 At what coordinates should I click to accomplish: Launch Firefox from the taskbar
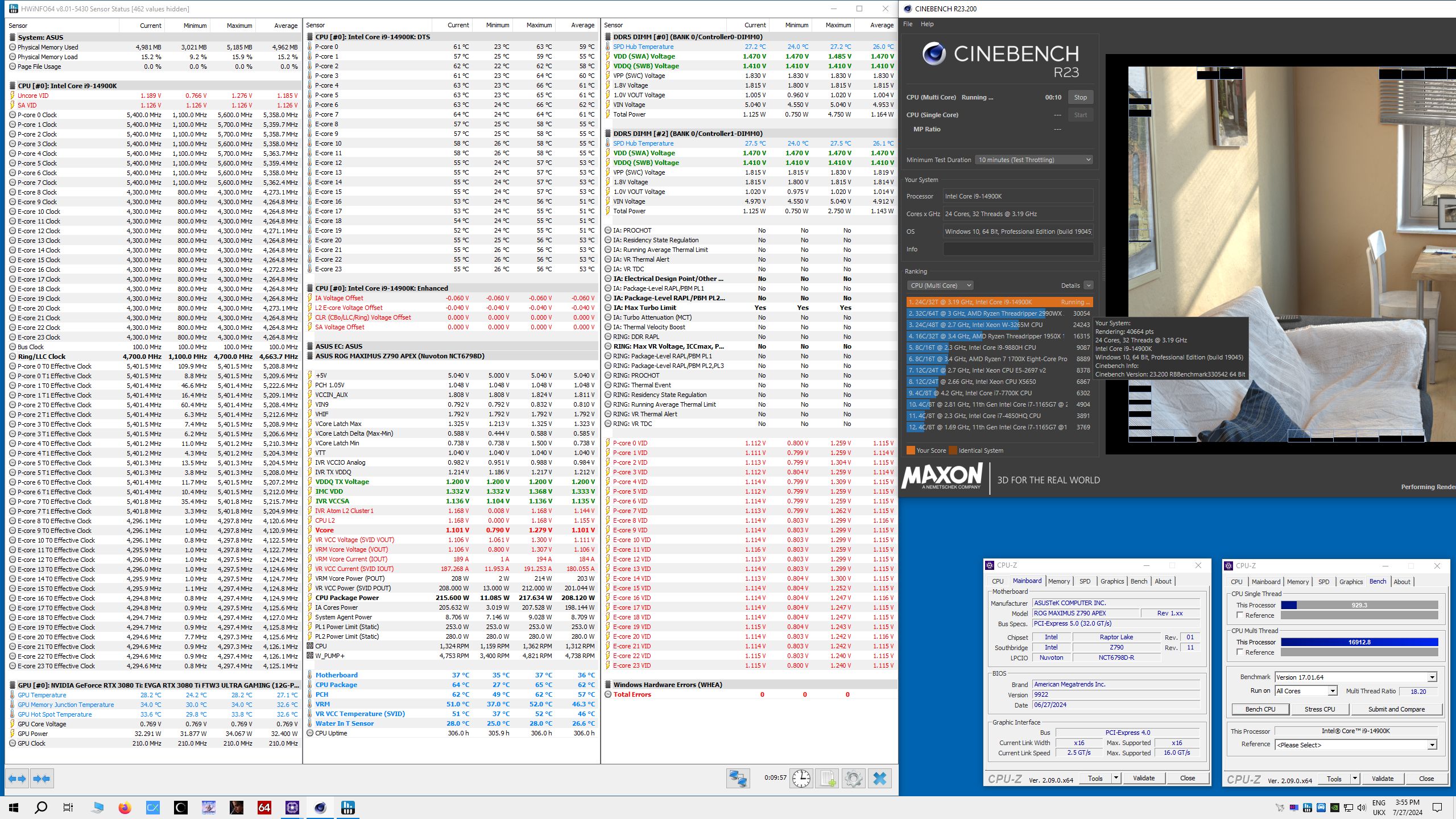(x=125, y=808)
